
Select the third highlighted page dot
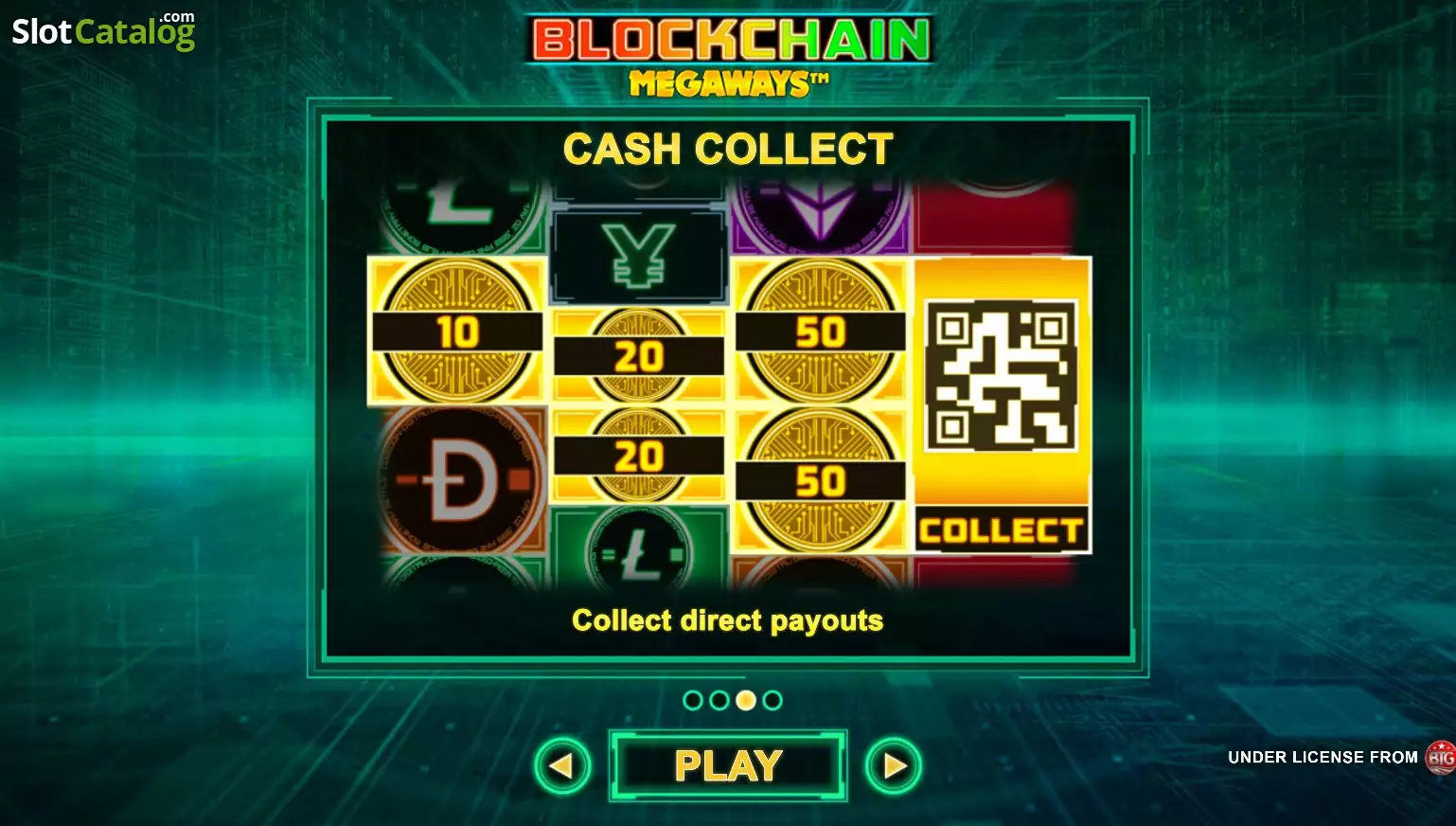(x=746, y=700)
